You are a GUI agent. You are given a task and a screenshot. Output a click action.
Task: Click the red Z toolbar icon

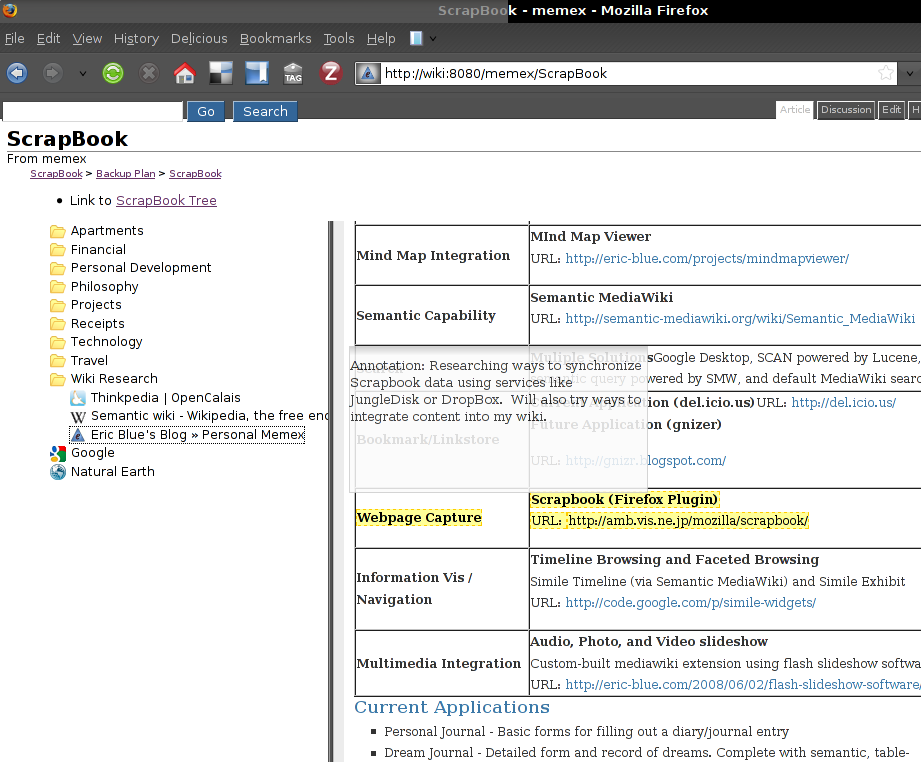click(x=331, y=73)
